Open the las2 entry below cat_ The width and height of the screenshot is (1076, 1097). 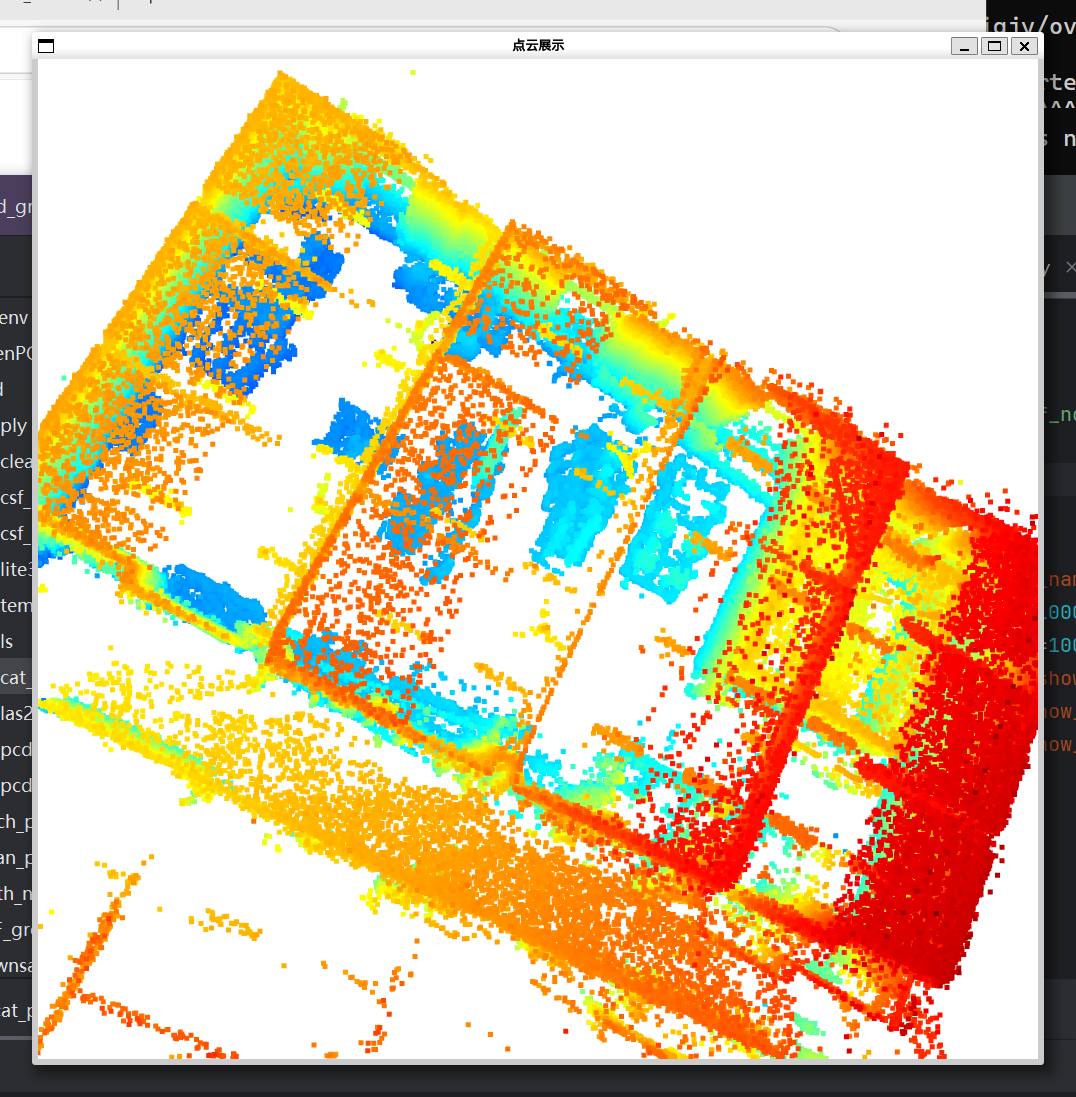click(14, 713)
